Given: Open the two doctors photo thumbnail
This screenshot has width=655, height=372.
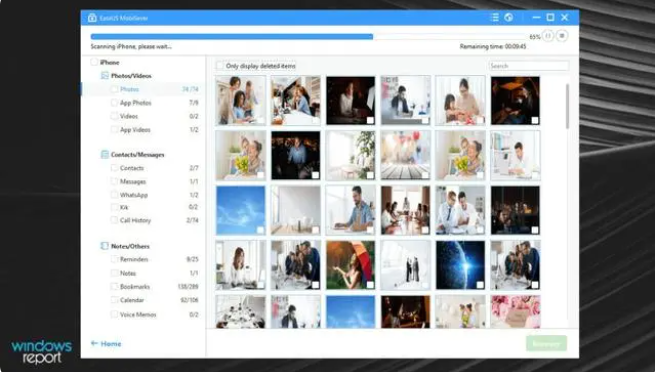Looking at the screenshot, I should [x=460, y=210].
